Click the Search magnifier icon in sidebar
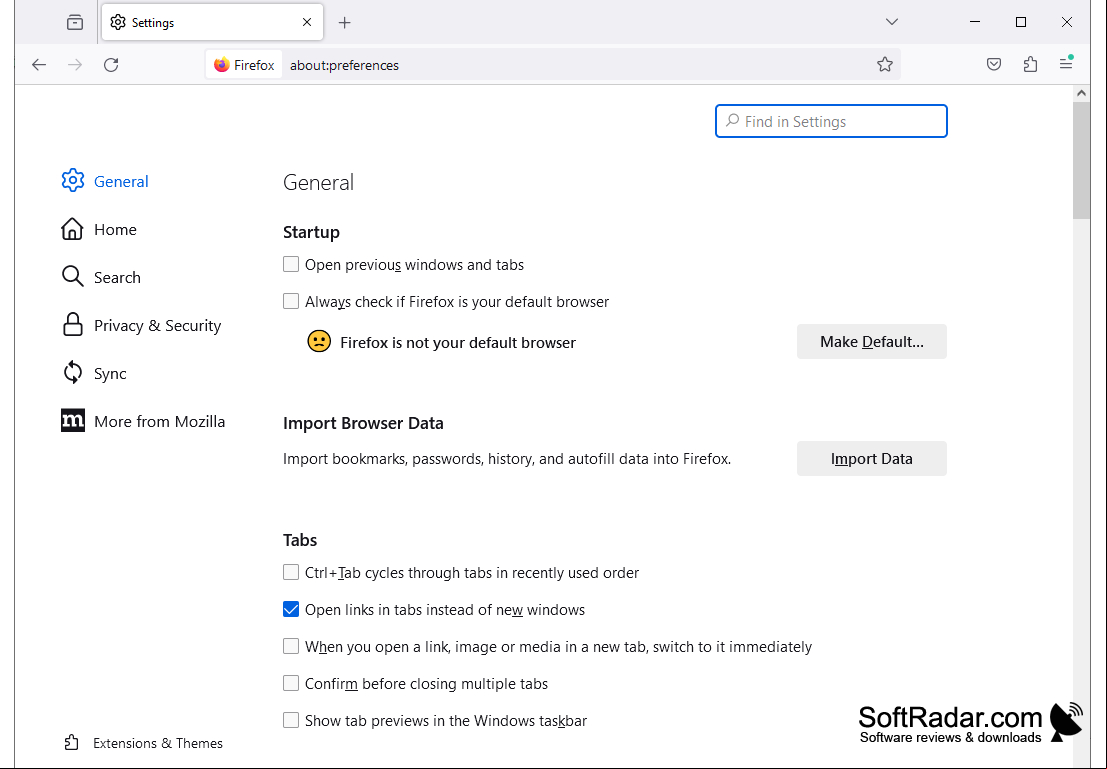 point(73,277)
